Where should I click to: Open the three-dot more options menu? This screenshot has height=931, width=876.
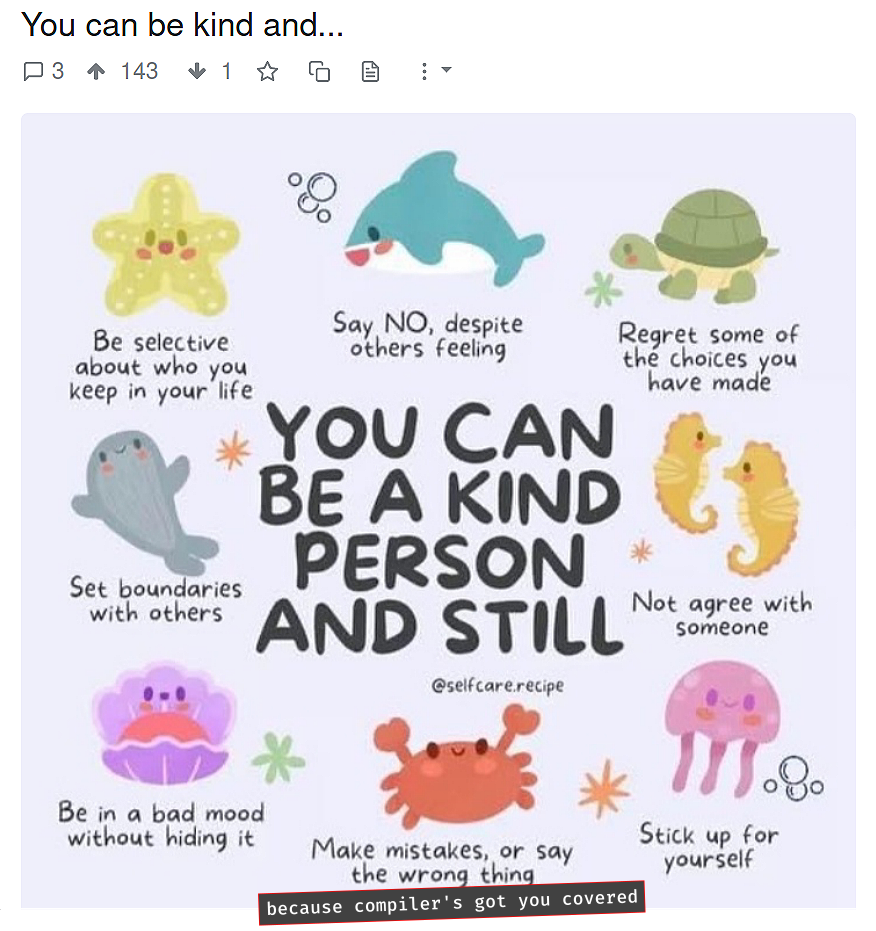[x=424, y=72]
